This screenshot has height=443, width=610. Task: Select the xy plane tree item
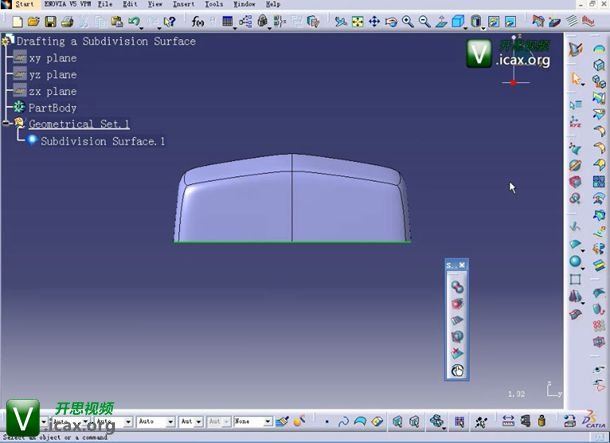pos(52,58)
